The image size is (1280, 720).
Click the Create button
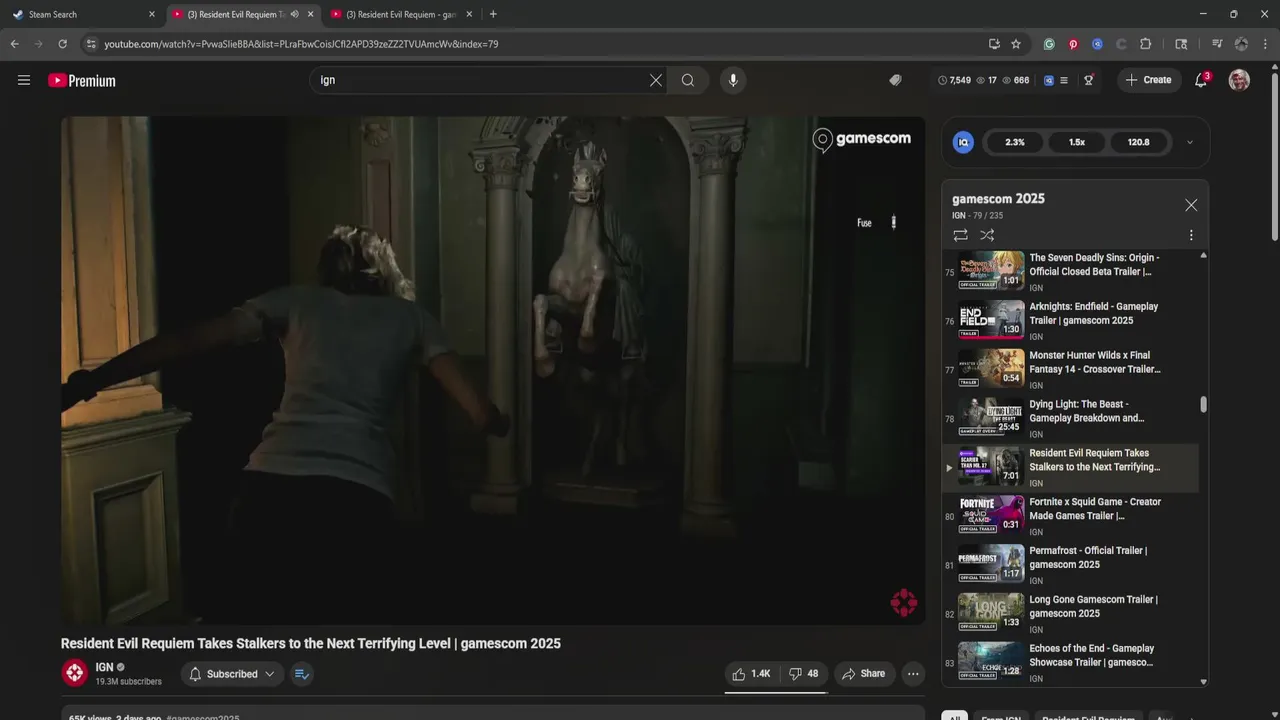(x=1147, y=80)
